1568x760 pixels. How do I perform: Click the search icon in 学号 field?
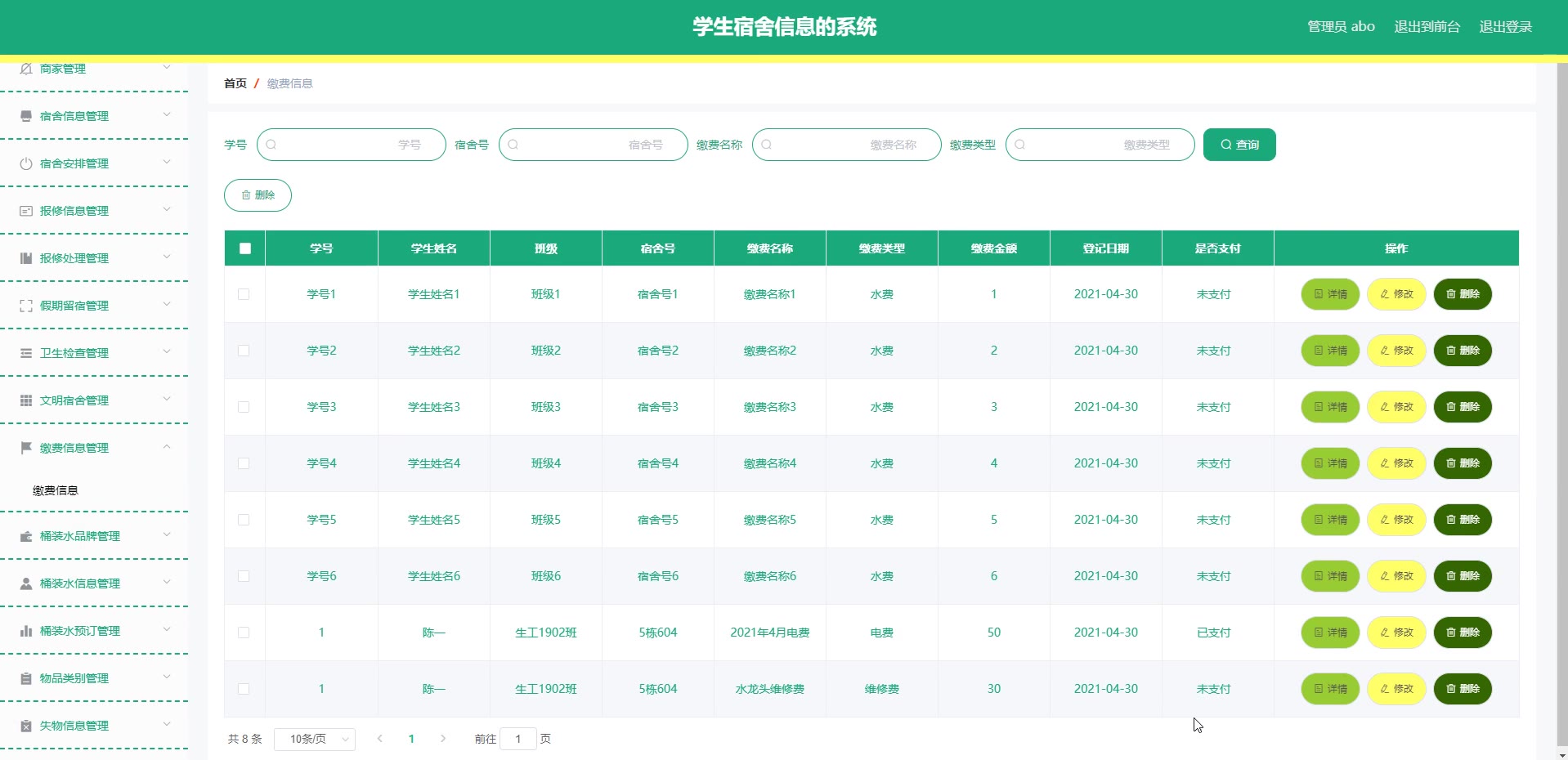click(x=271, y=145)
